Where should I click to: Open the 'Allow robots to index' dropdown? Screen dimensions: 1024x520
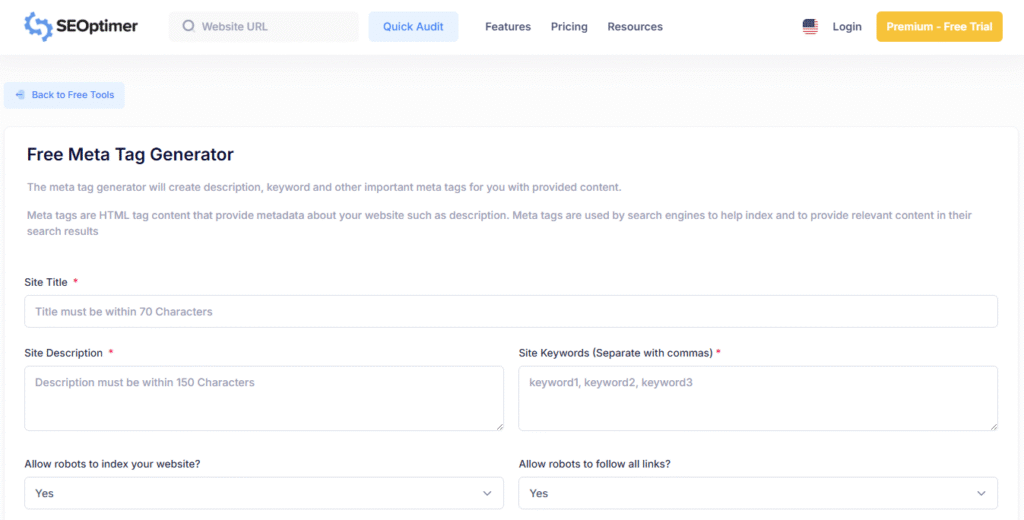264,493
